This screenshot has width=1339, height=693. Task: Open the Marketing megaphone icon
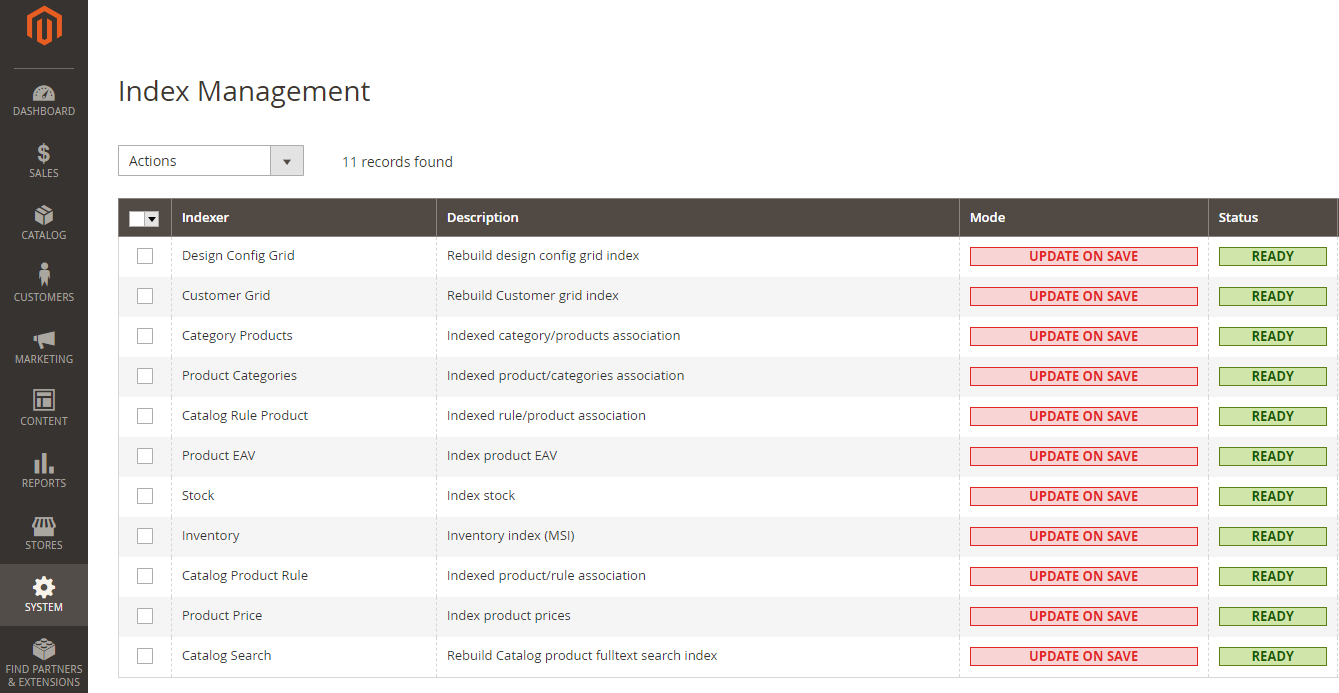pyautogui.click(x=43, y=347)
